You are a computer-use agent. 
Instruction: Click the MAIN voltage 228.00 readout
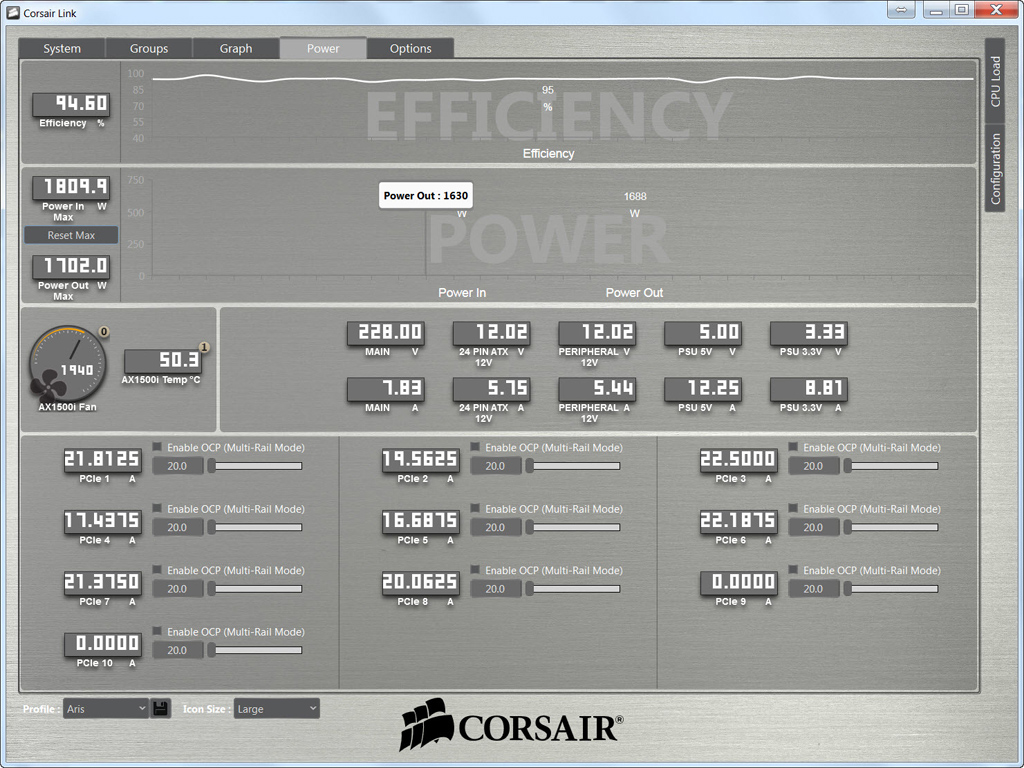click(x=386, y=332)
